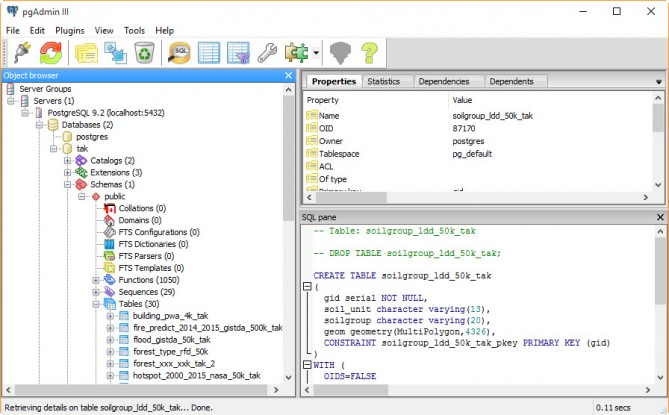This screenshot has height=415, width=669.
Task: Open the Edit menu
Action: point(37,31)
